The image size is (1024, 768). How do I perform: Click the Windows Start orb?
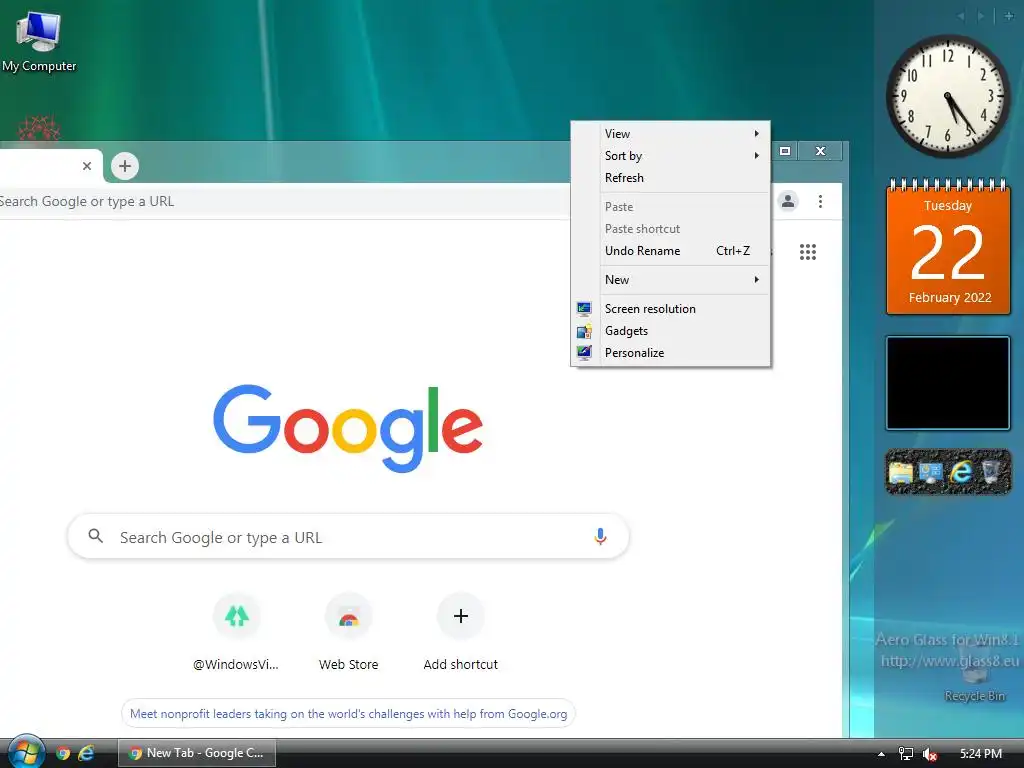coord(25,753)
